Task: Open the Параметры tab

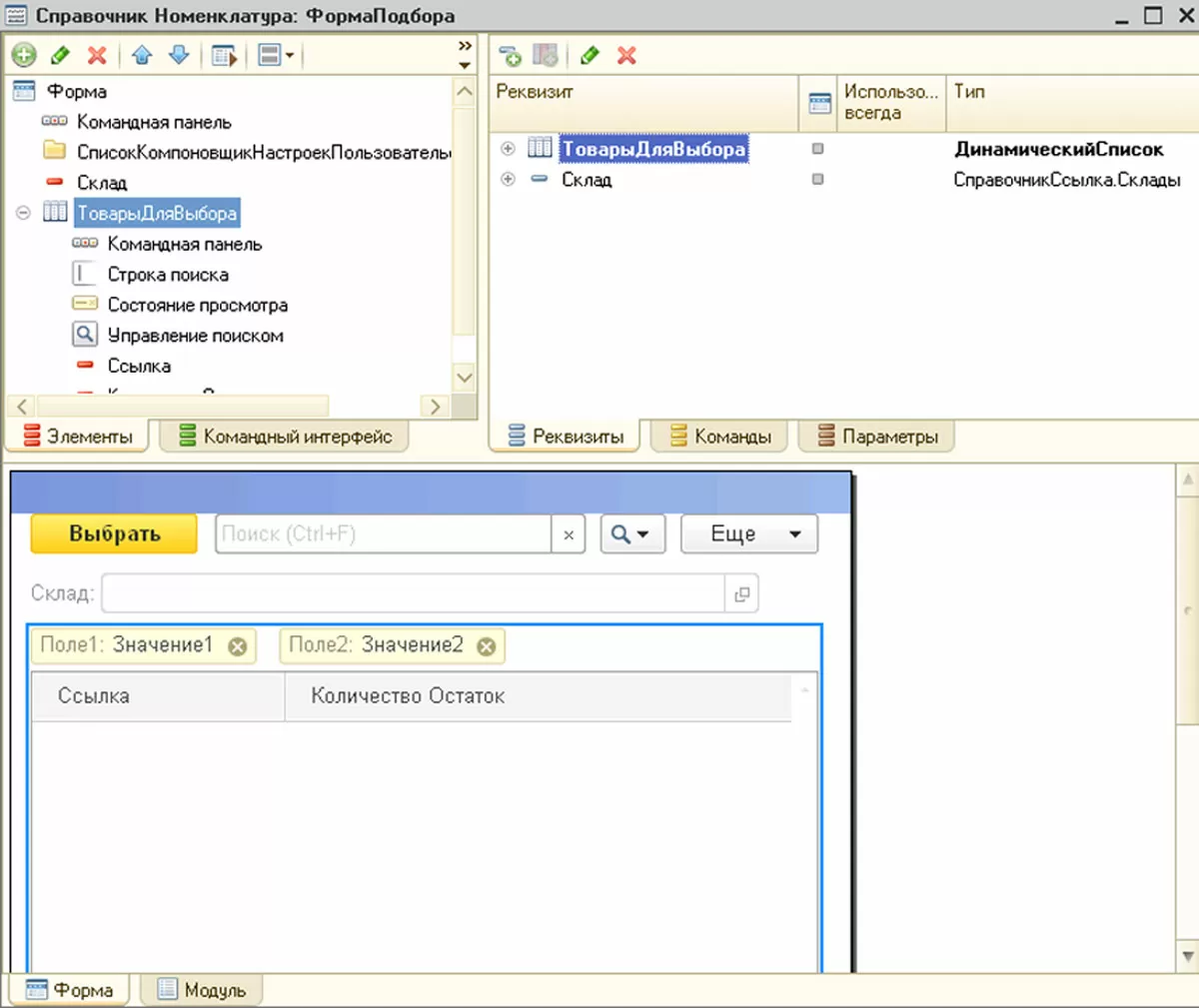Action: (878, 437)
